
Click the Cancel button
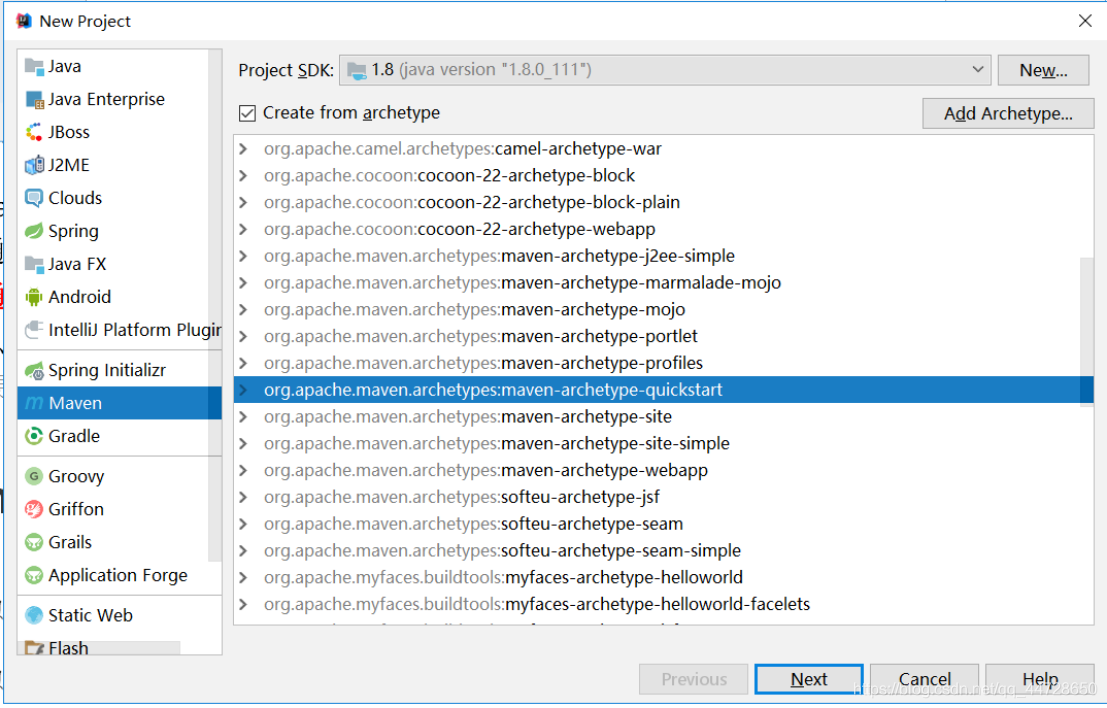924,679
